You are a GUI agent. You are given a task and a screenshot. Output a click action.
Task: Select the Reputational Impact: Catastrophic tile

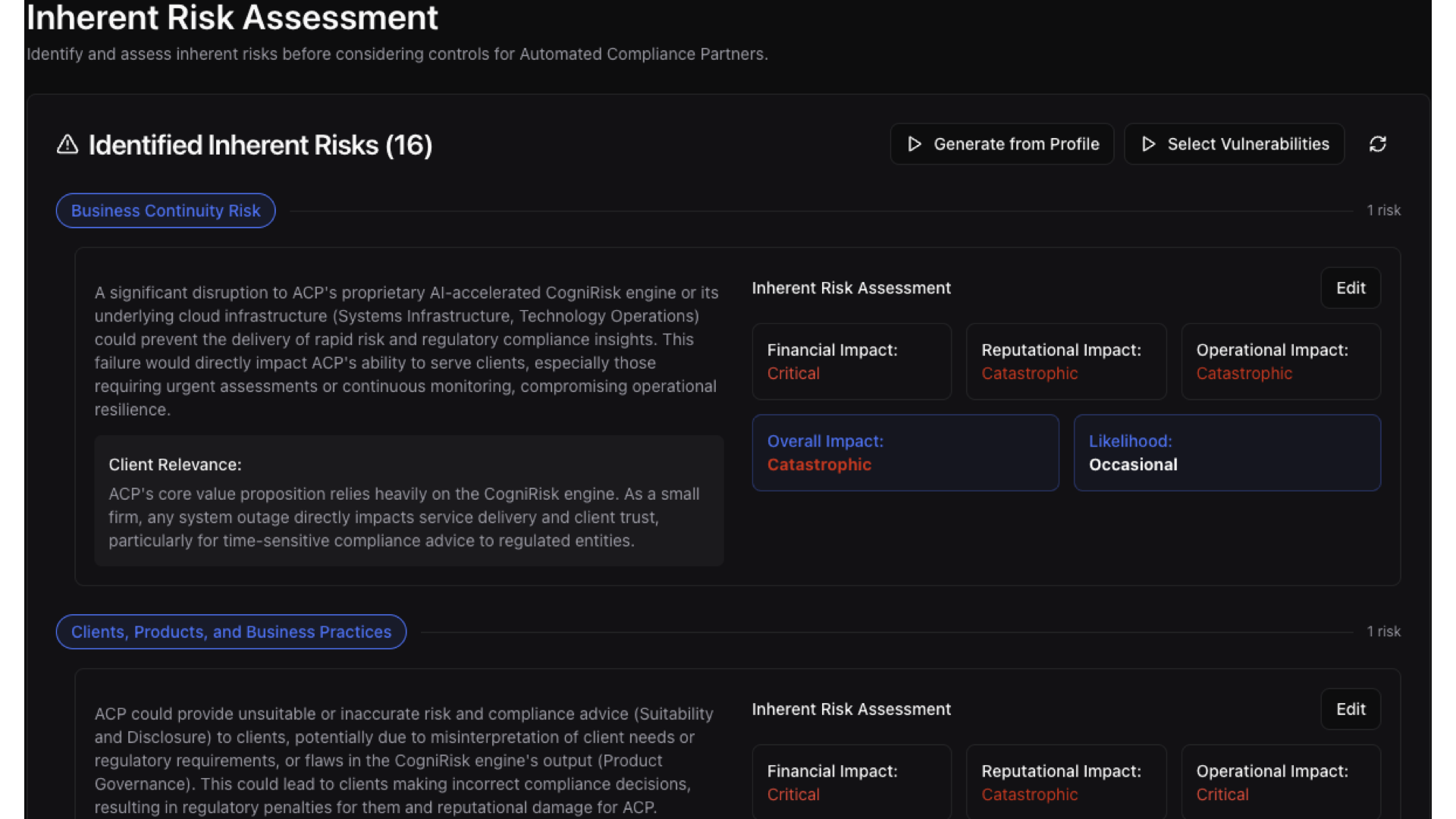pyautogui.click(x=1066, y=362)
